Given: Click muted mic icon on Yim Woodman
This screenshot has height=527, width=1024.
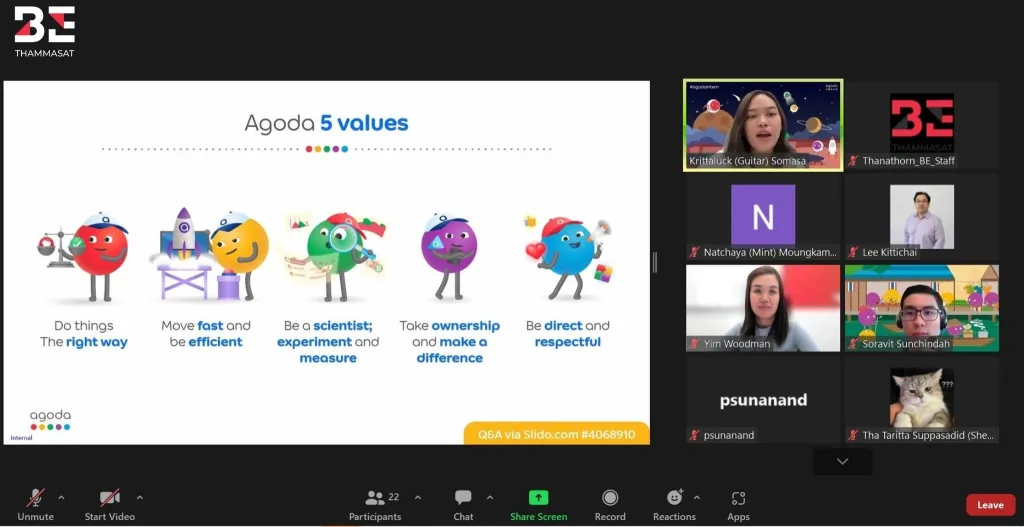Looking at the screenshot, I should click(x=694, y=343).
